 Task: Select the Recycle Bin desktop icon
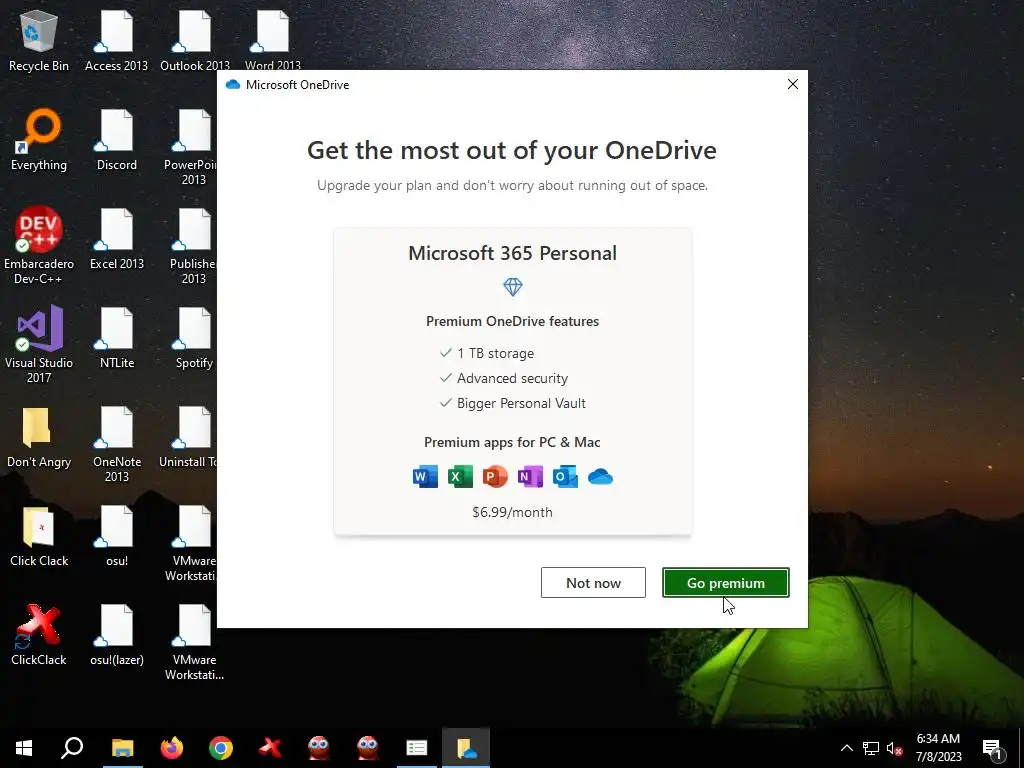click(x=39, y=40)
